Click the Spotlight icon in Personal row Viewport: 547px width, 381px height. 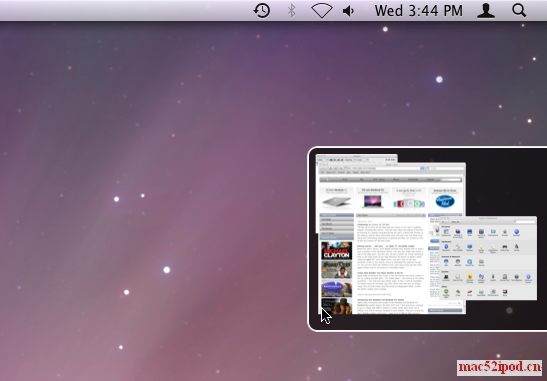tap(517, 232)
